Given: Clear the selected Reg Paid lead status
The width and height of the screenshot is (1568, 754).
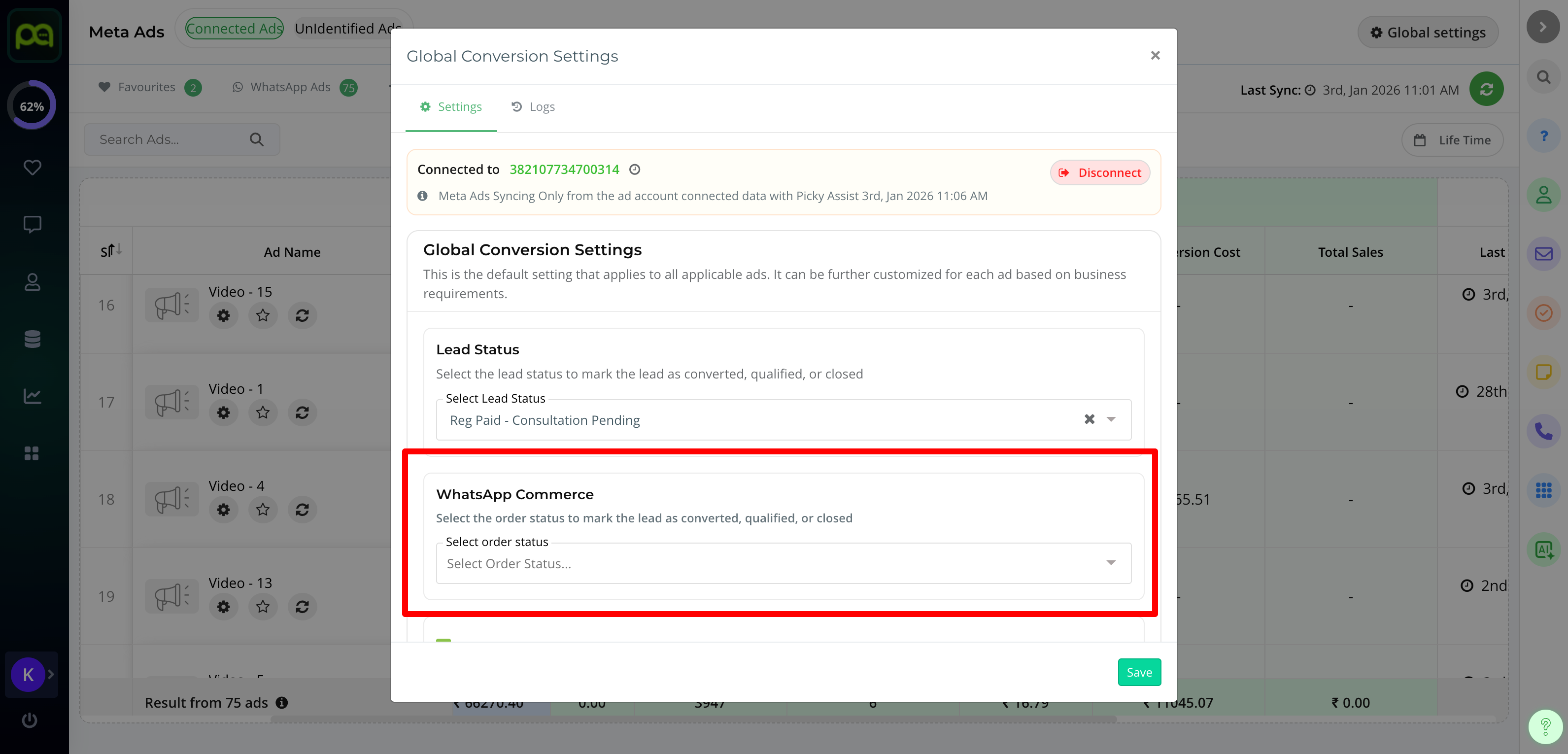Looking at the screenshot, I should pos(1089,419).
